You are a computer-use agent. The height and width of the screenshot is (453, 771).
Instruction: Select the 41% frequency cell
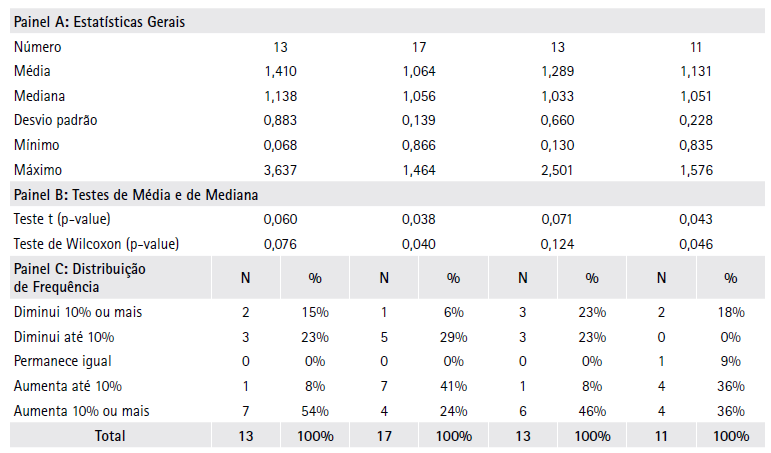coord(454,386)
